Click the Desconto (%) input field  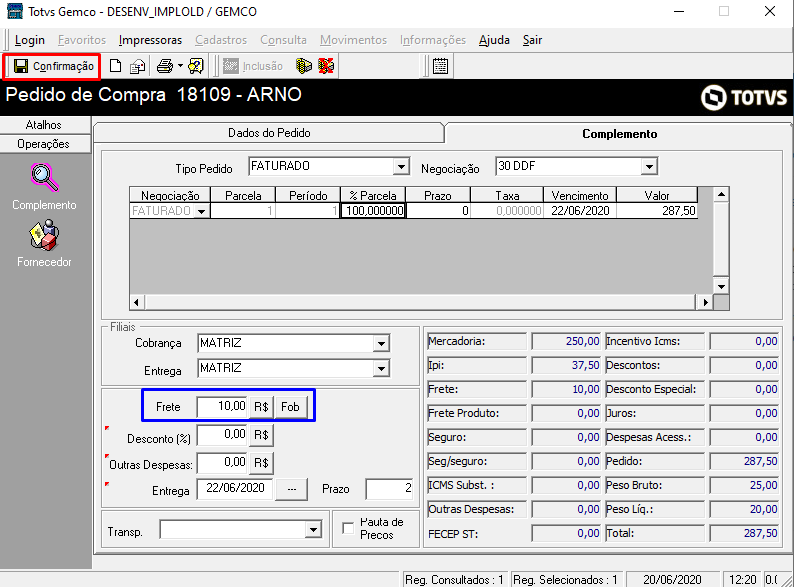point(222,435)
